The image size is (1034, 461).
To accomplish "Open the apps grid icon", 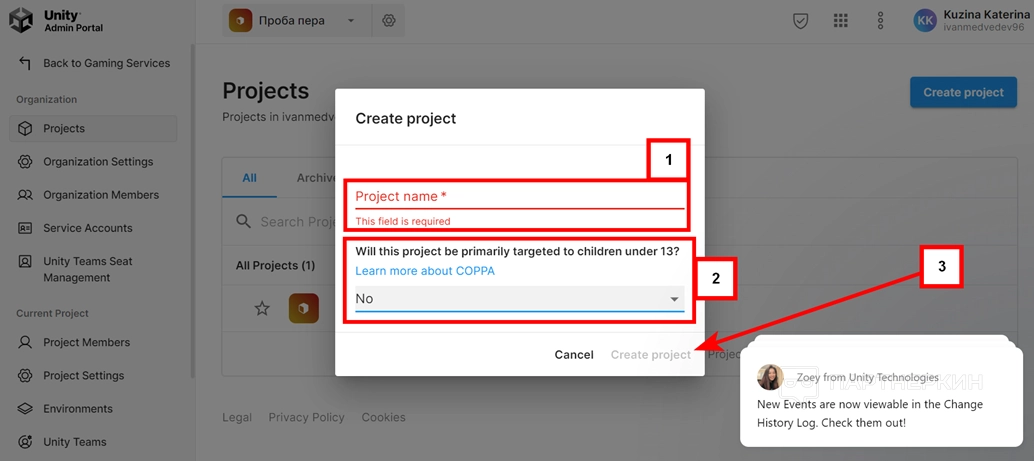I will [x=840, y=21].
